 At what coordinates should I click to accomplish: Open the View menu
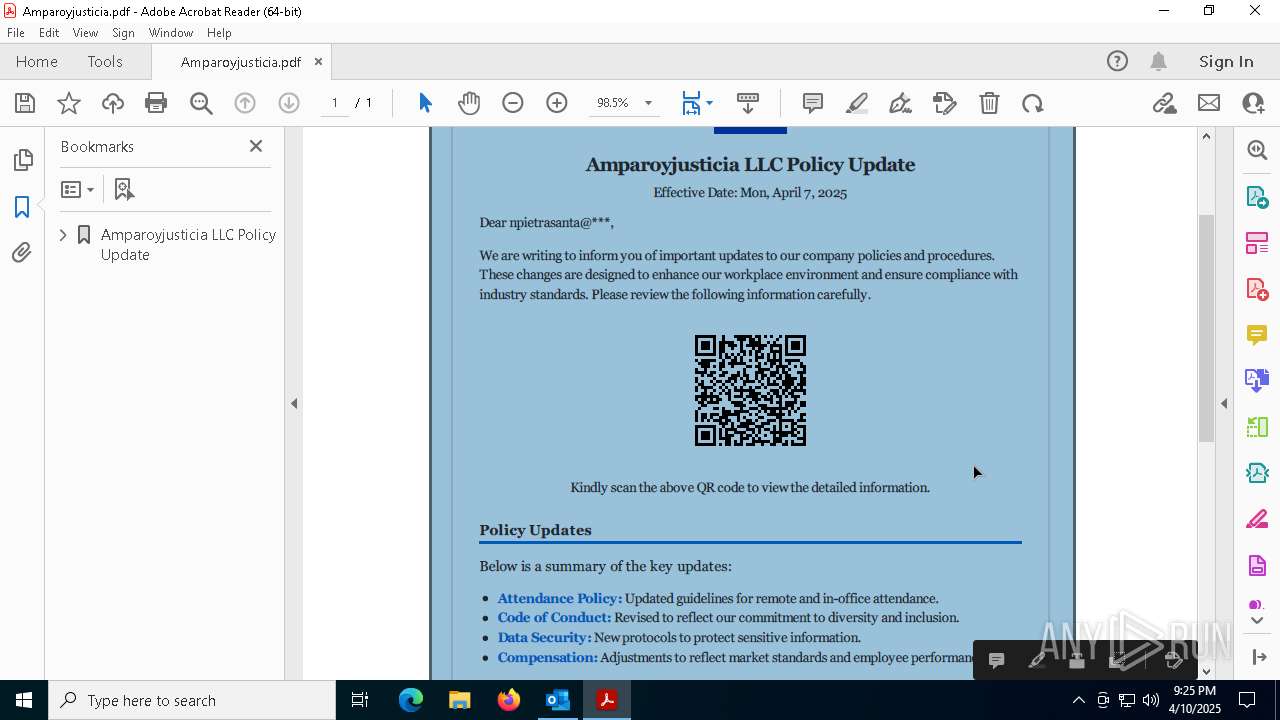pyautogui.click(x=85, y=33)
